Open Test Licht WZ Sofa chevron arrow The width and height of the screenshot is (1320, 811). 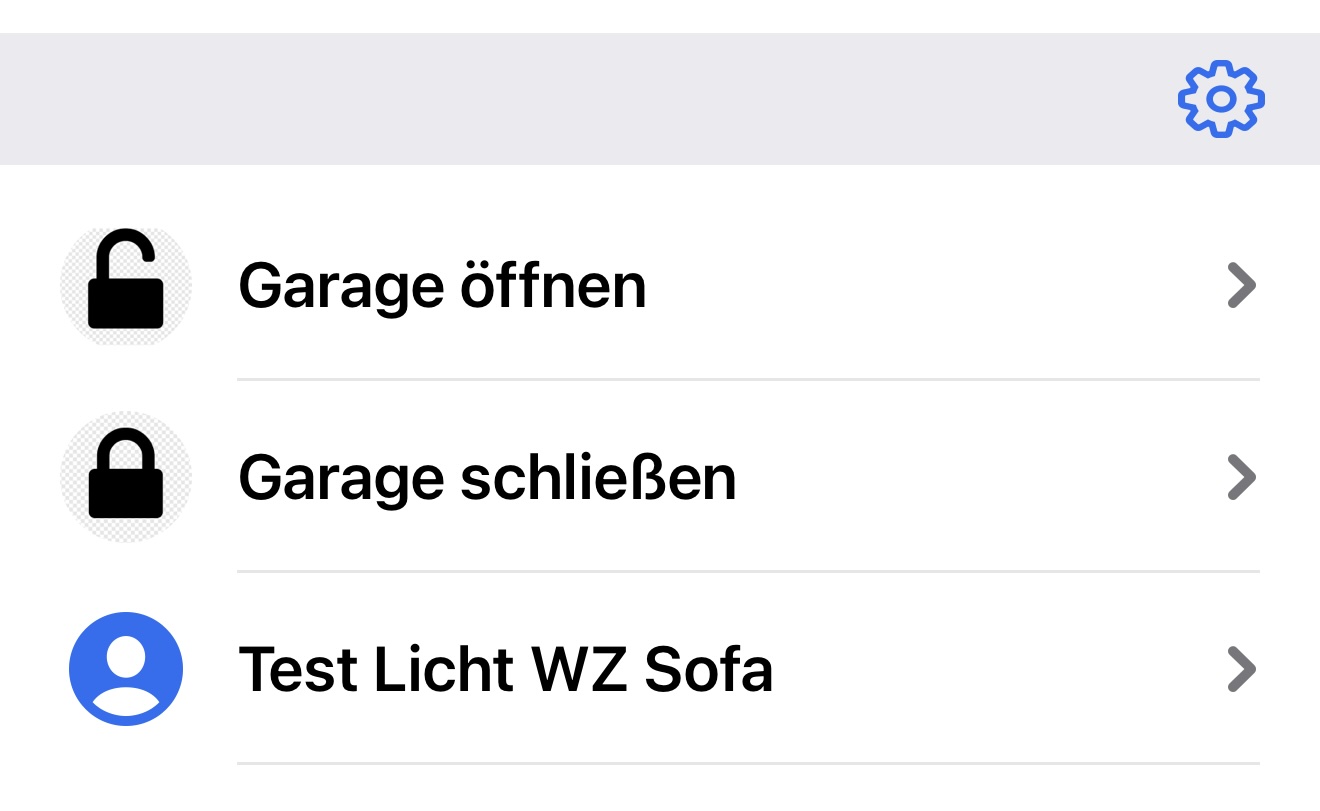tap(1241, 669)
